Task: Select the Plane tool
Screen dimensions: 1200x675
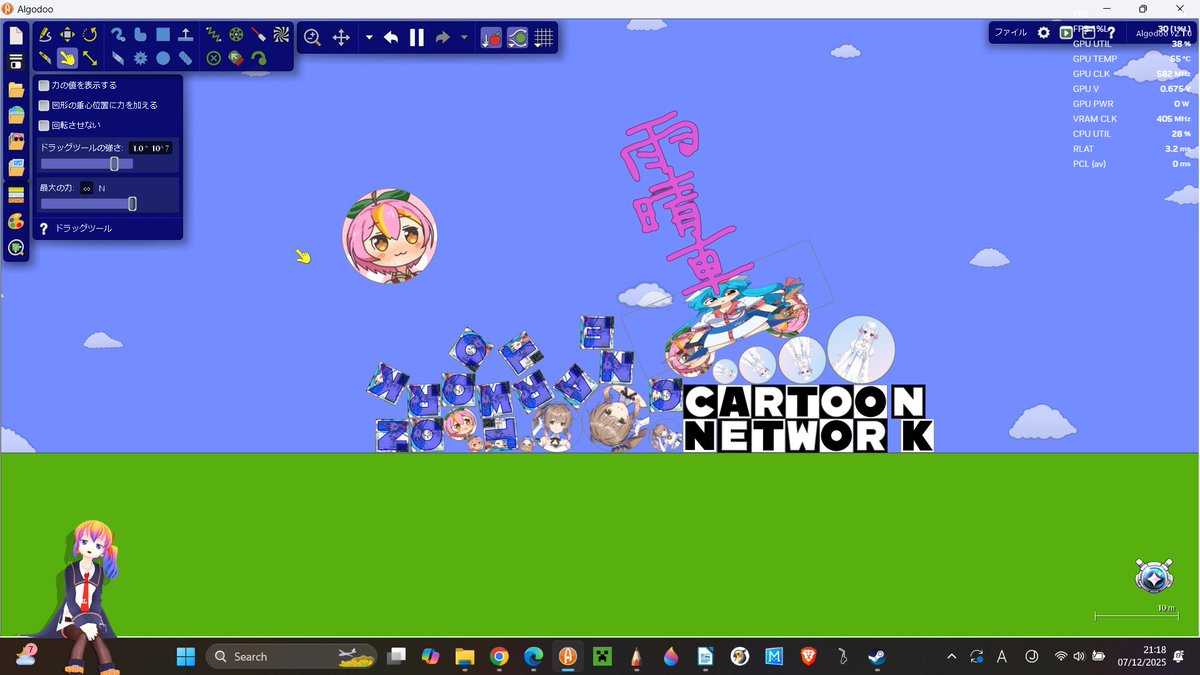Action: click(185, 35)
